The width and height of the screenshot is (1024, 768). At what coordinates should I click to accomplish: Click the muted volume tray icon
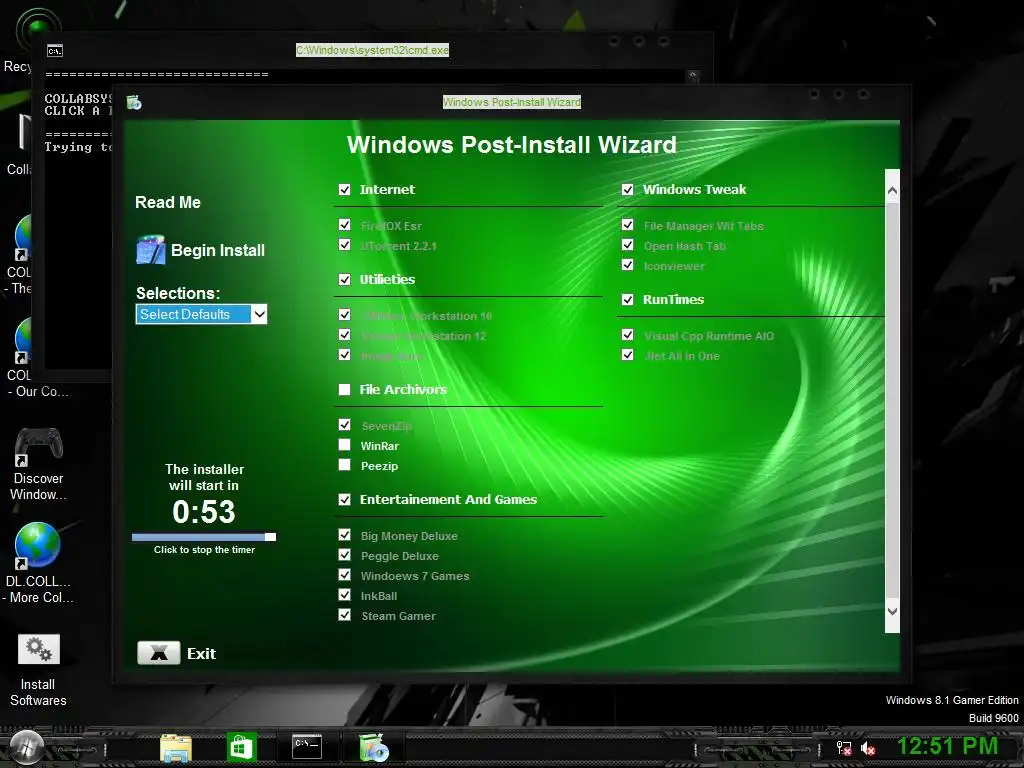tap(868, 748)
